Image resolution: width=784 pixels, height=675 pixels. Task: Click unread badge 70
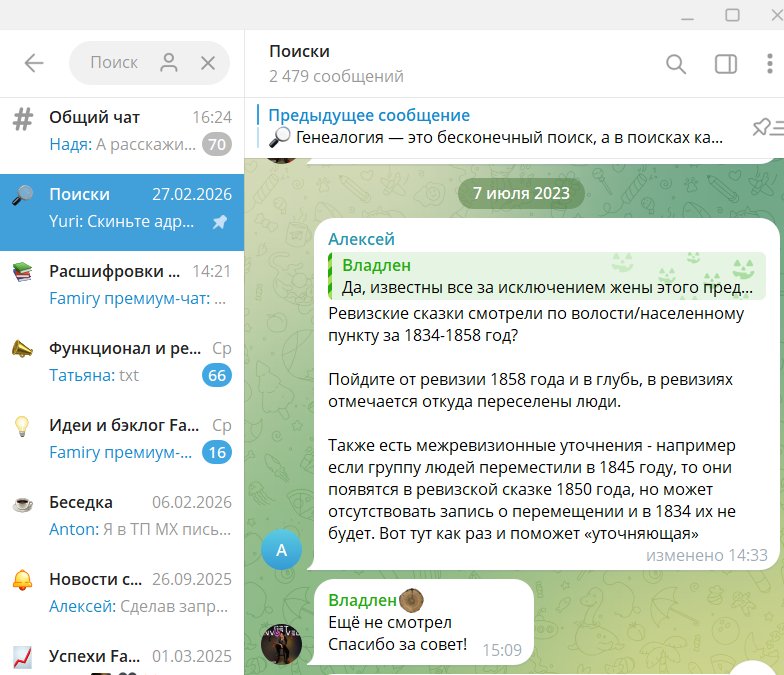click(x=216, y=144)
